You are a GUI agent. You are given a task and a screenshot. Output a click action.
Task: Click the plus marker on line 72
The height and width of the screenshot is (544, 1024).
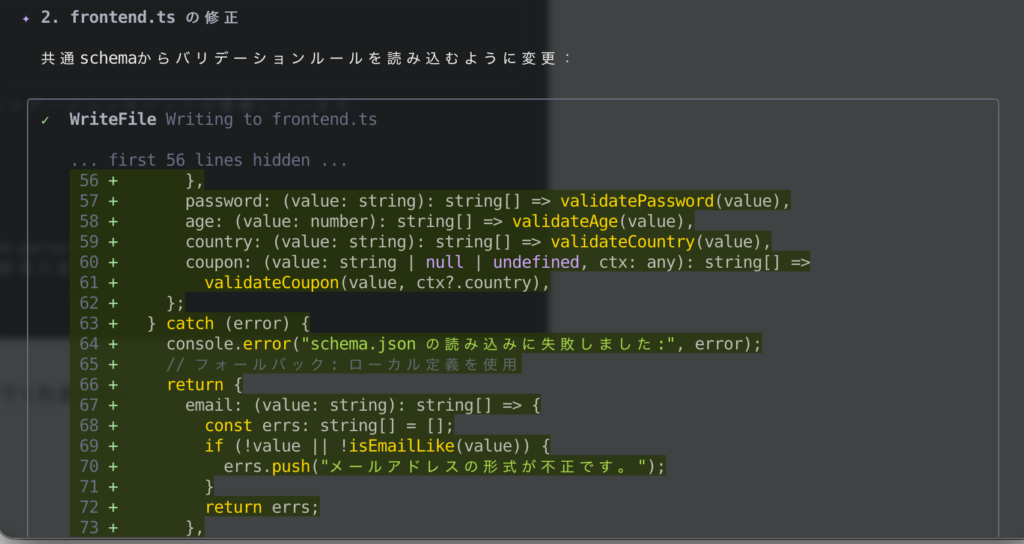[112, 508]
